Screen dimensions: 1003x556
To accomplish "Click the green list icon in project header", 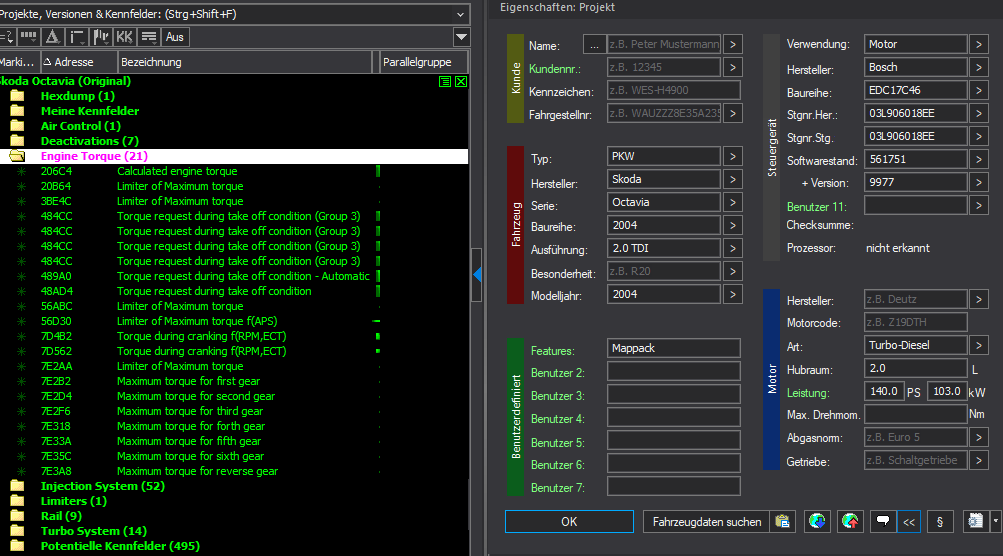I will click(x=445, y=81).
